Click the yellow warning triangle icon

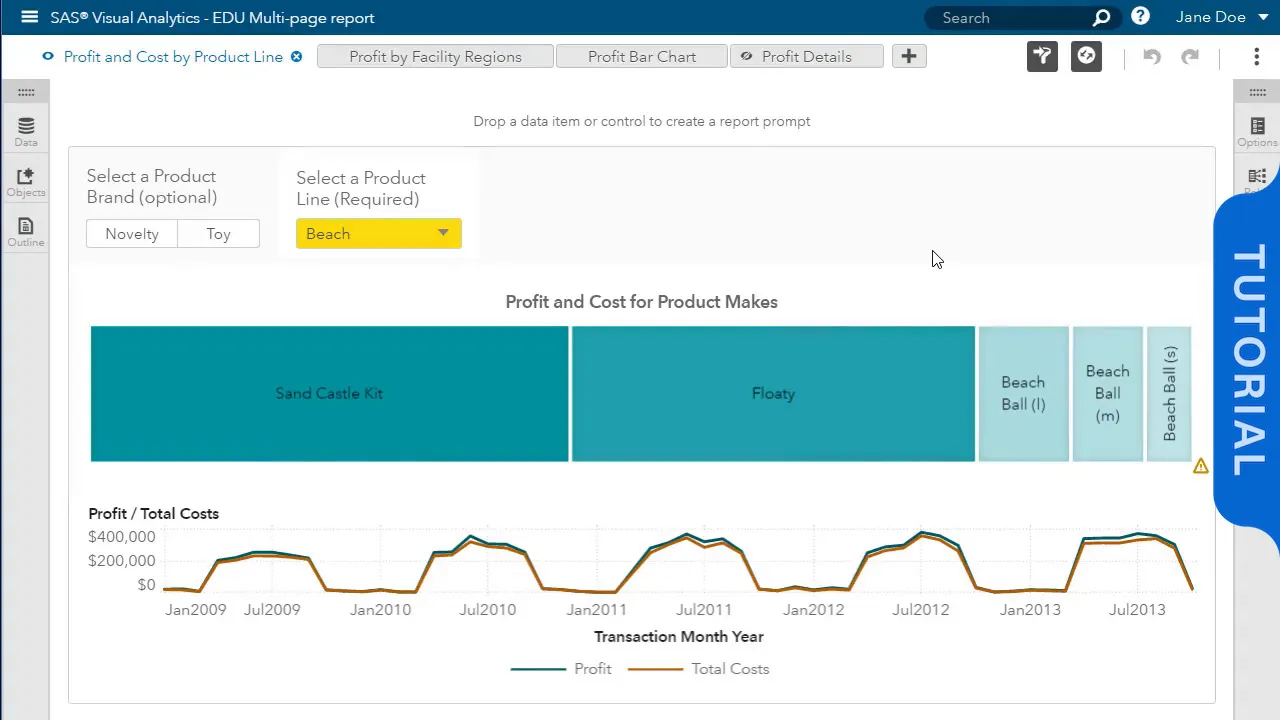tap(1200, 466)
